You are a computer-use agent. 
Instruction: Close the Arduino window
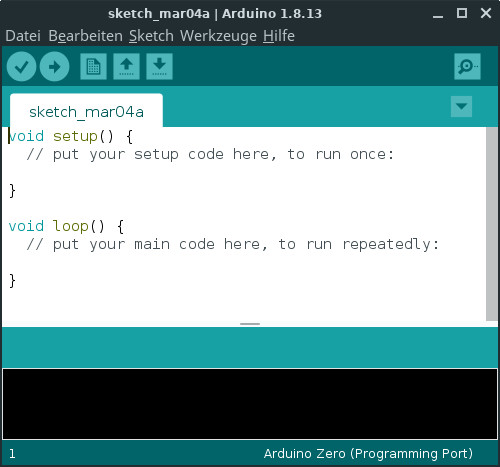coord(486,13)
